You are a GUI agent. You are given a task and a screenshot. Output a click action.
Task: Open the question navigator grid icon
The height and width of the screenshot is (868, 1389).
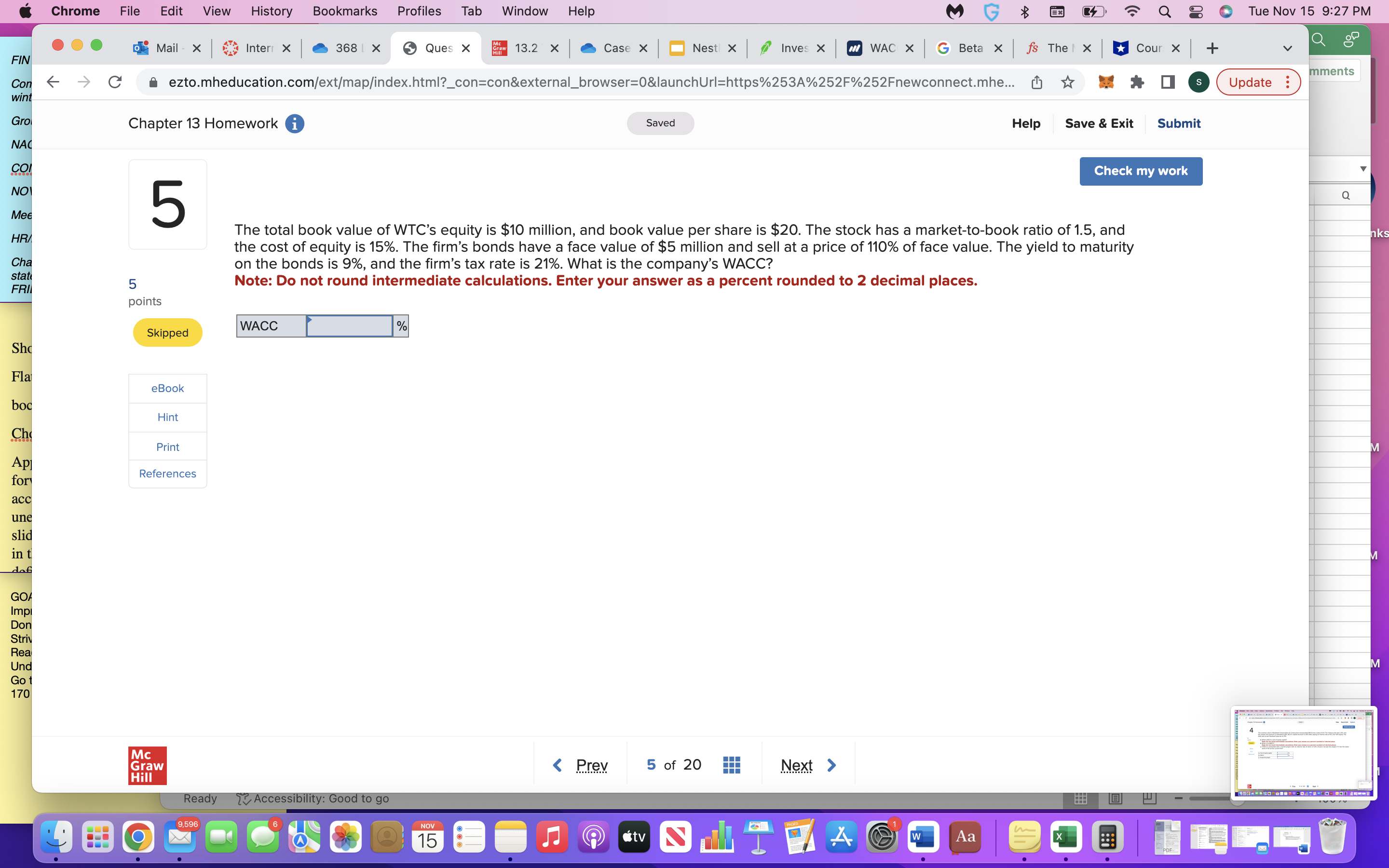[731, 764]
